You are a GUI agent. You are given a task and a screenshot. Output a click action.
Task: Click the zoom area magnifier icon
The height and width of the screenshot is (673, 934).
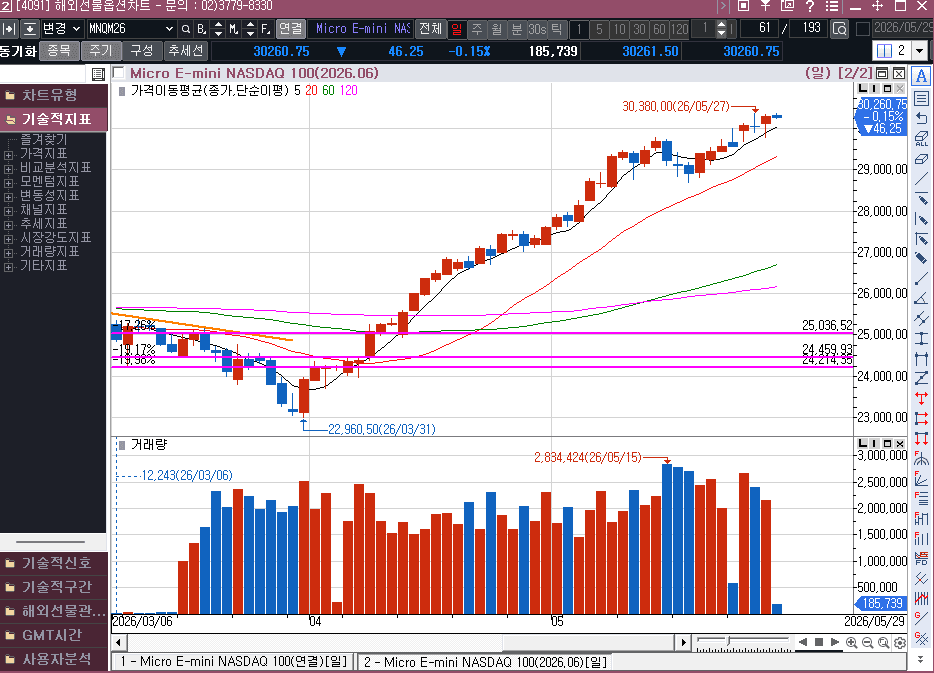tap(884, 643)
